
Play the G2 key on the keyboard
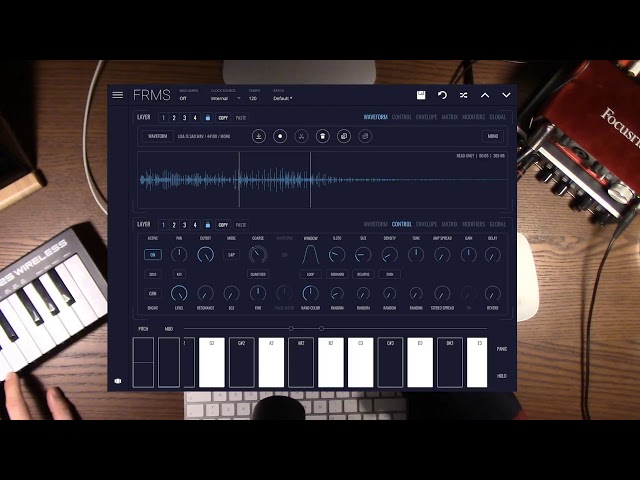pos(211,362)
